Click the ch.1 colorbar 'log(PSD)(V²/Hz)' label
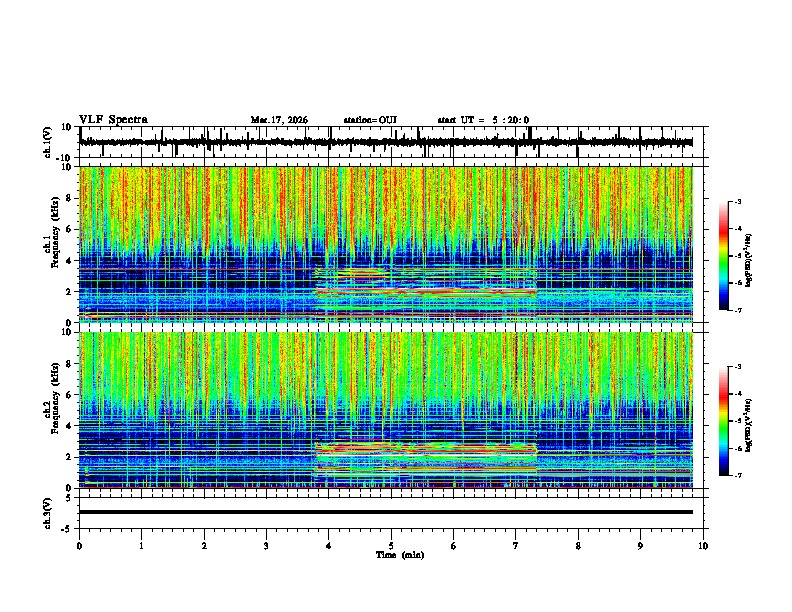 click(x=749, y=261)
